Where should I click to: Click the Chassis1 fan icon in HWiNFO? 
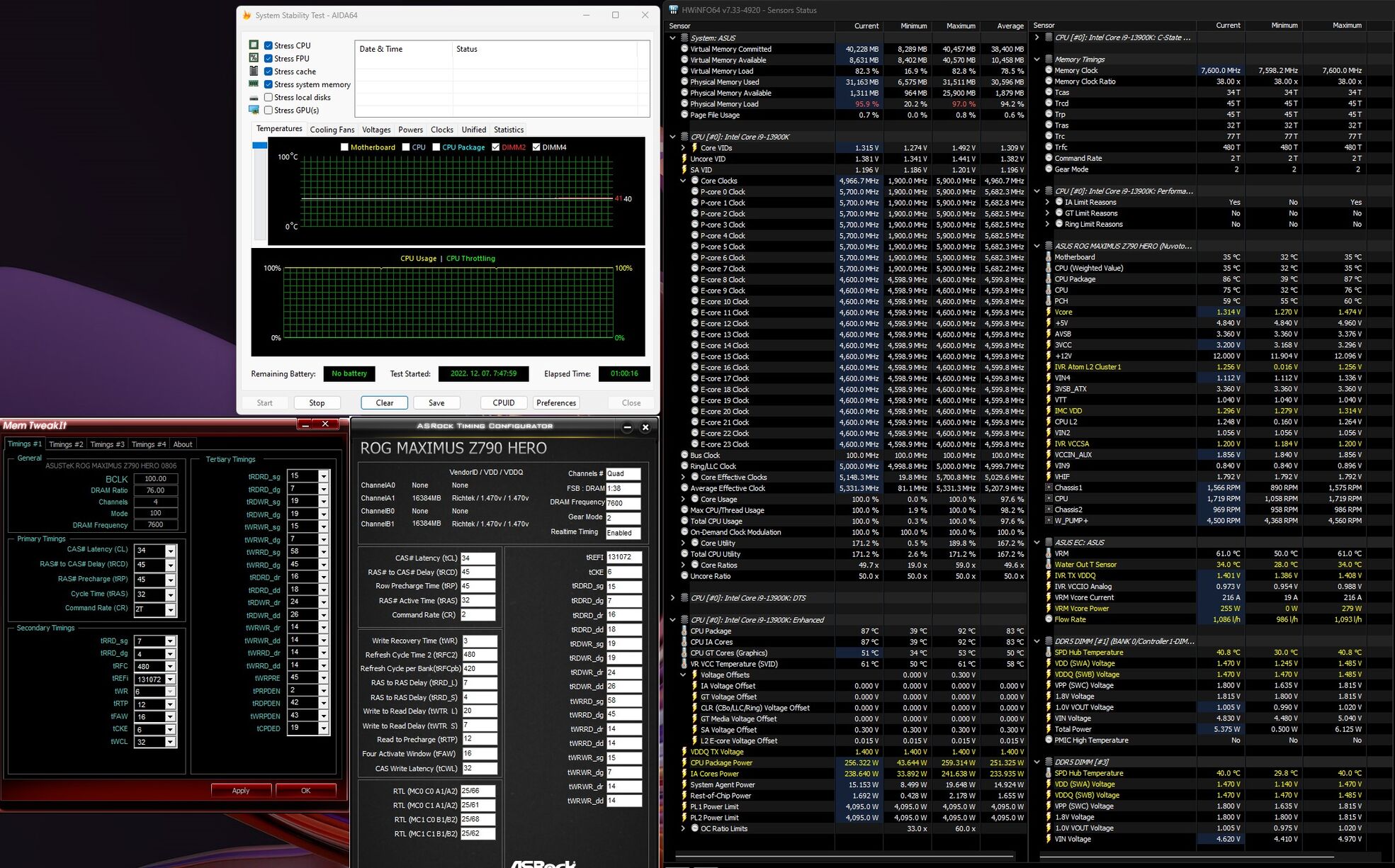point(1049,487)
